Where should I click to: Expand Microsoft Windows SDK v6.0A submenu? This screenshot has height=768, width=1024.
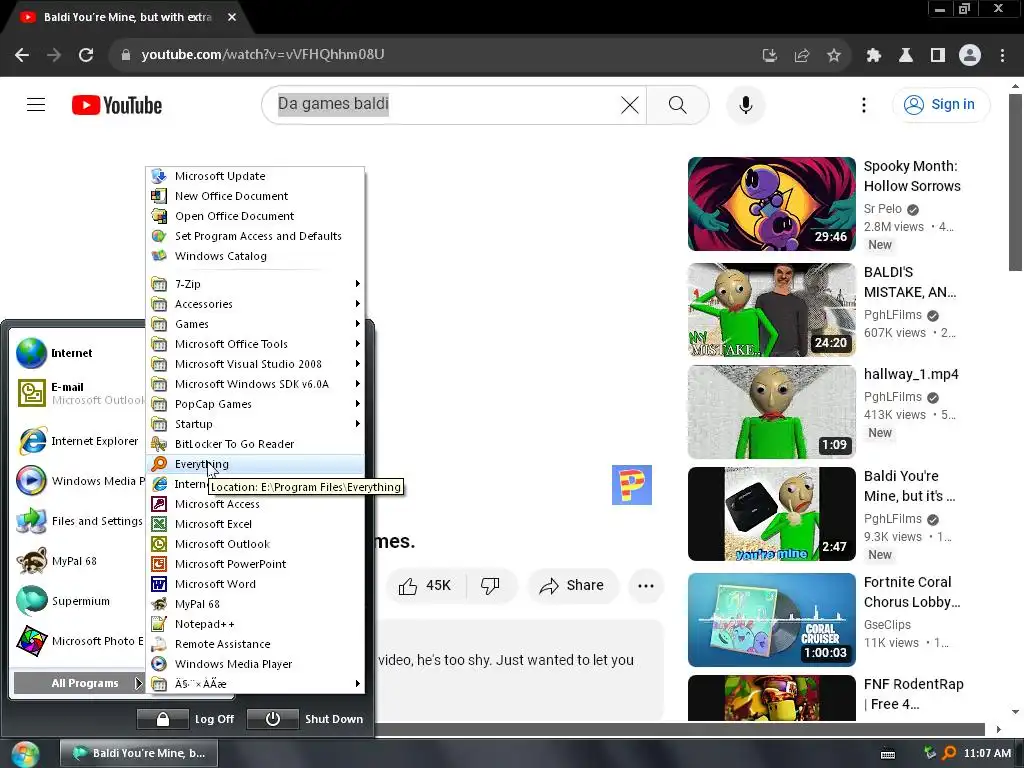pos(255,384)
